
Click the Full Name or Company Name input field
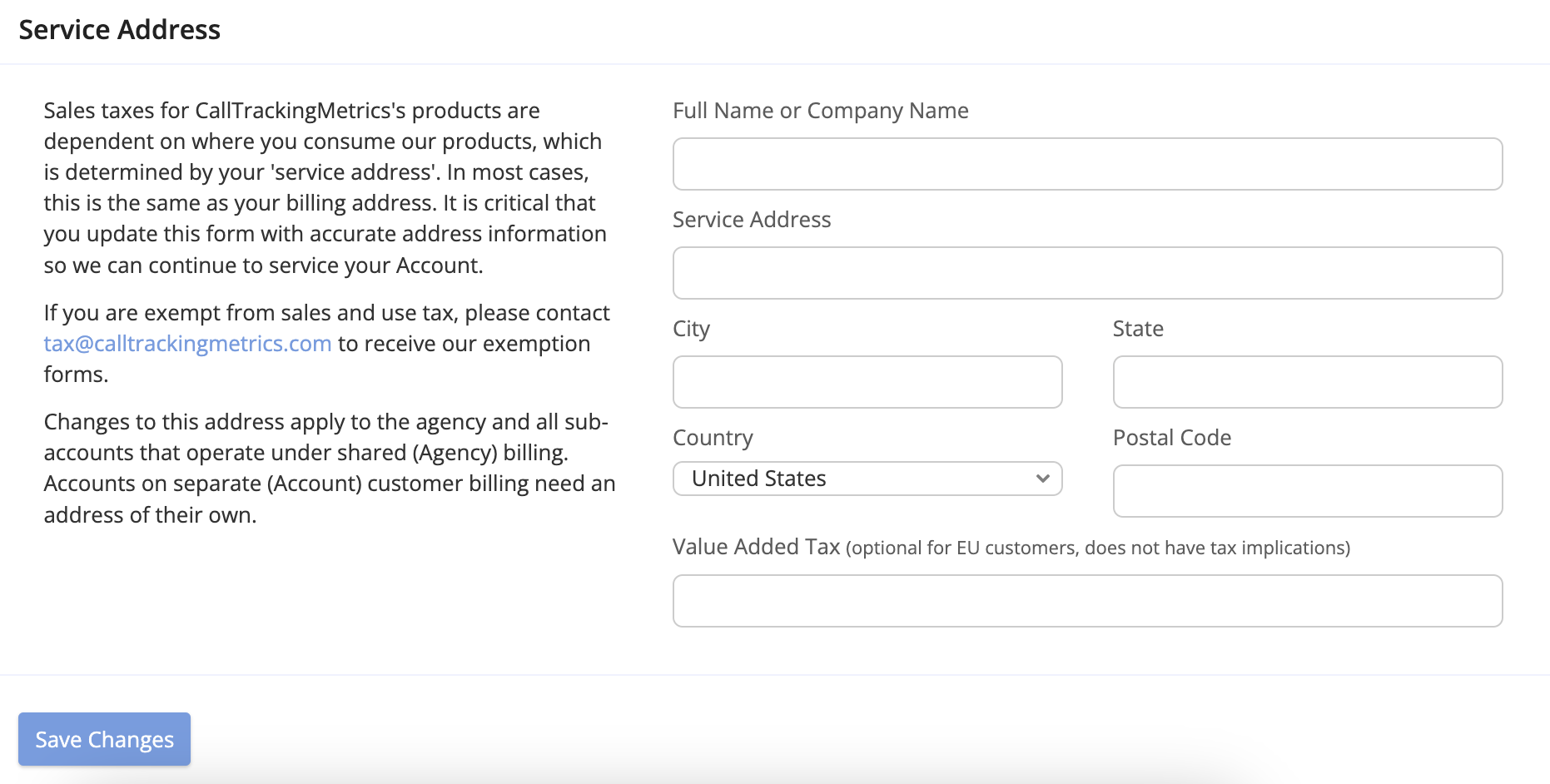click(x=1087, y=164)
